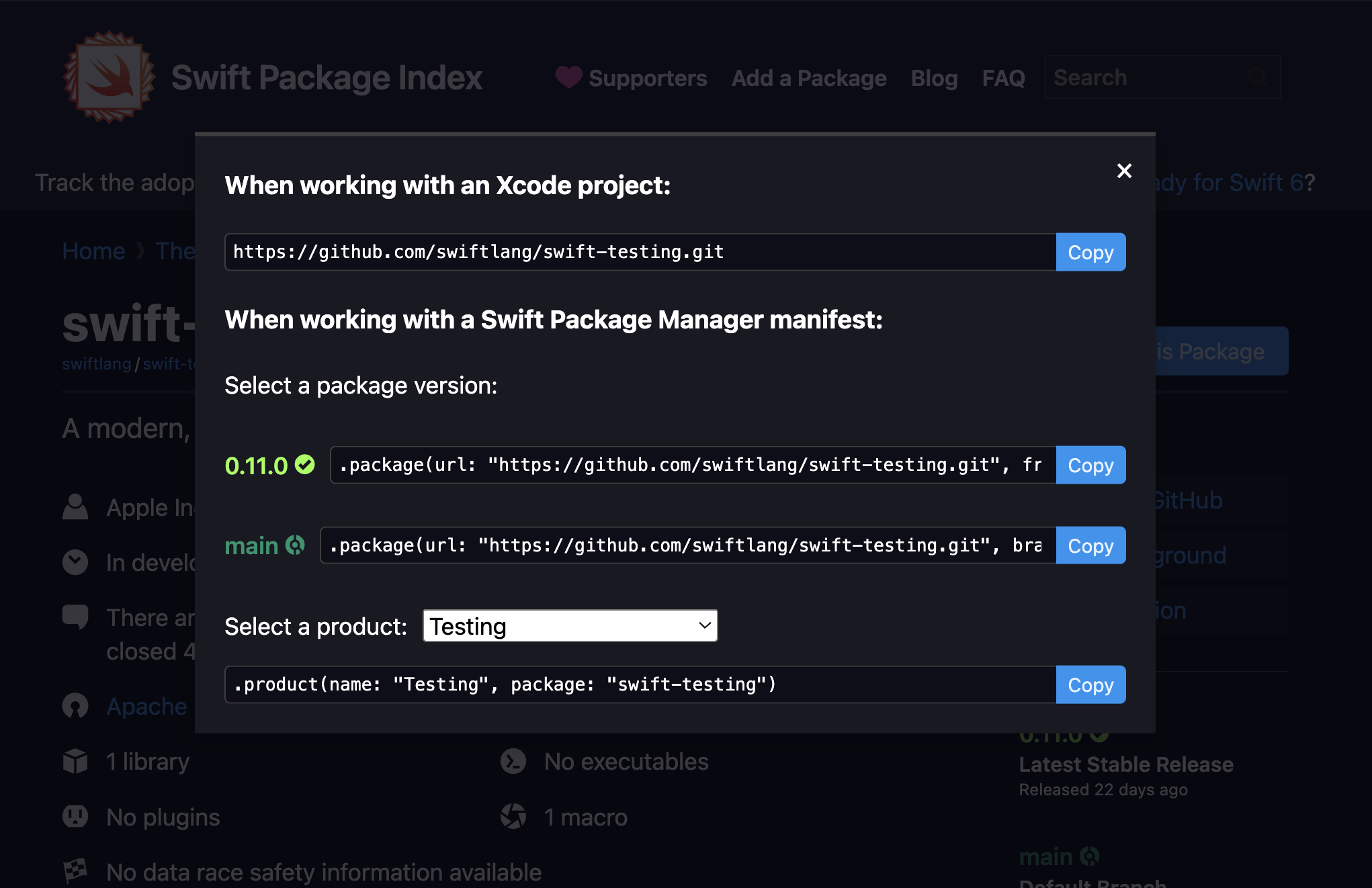Screen dimensions: 1372x888
Task: Click the No executables terminal icon
Action: (513, 762)
